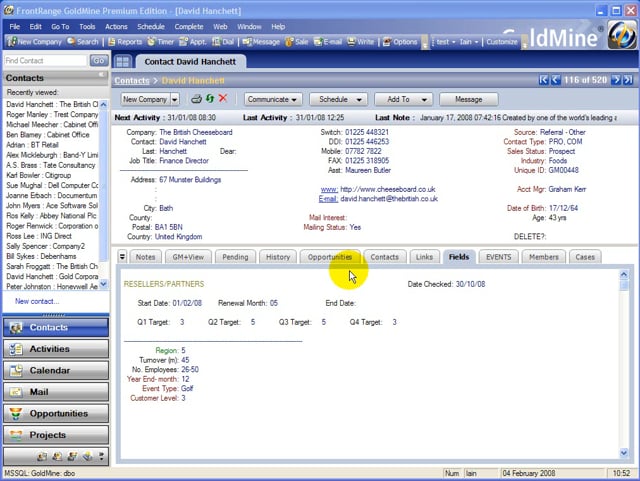Go to the next contact record
This screenshot has width=640, height=481.
[616, 80]
